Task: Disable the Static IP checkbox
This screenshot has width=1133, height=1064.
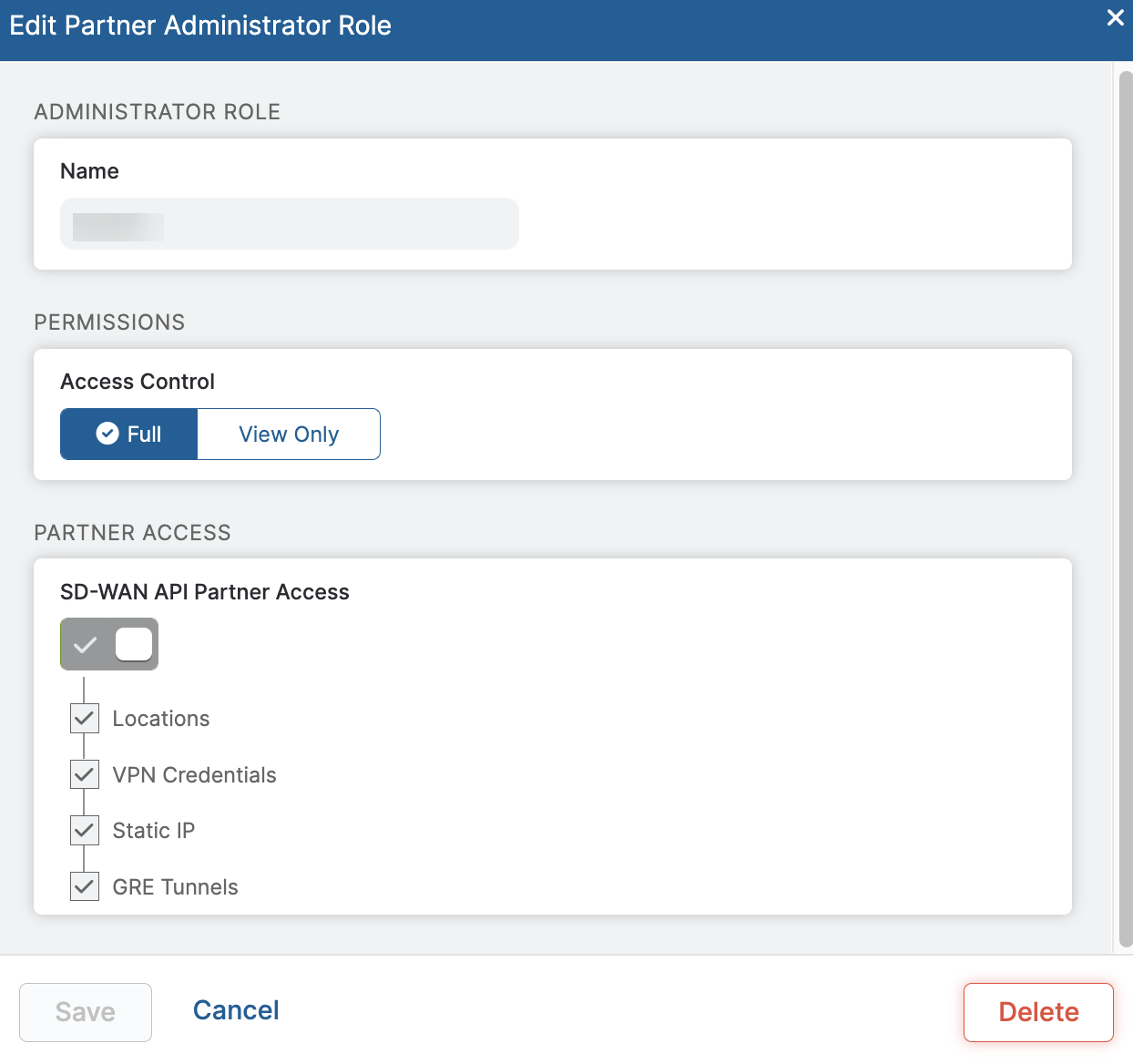Action: pyautogui.click(x=85, y=831)
